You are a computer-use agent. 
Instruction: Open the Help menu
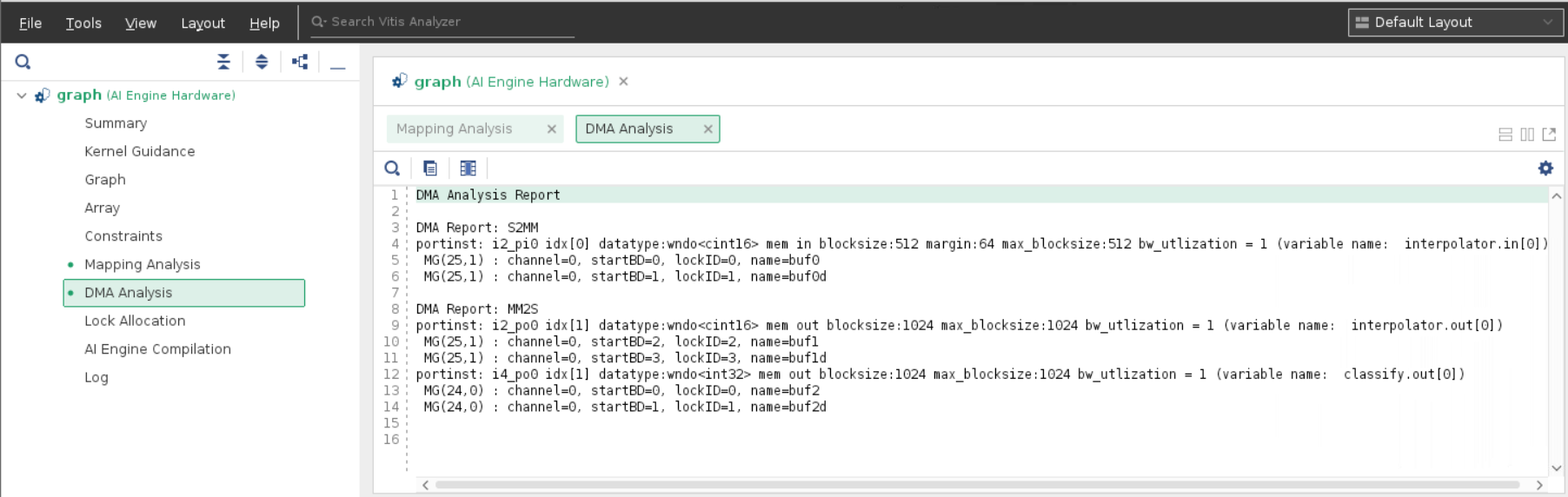[x=264, y=23]
